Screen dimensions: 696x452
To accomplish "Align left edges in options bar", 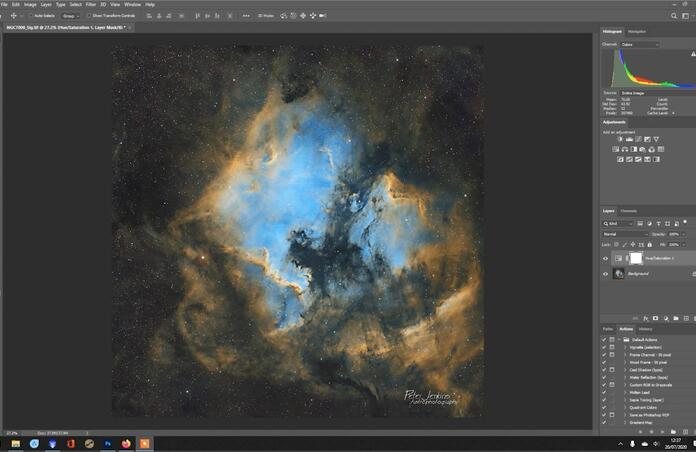I will coord(149,16).
